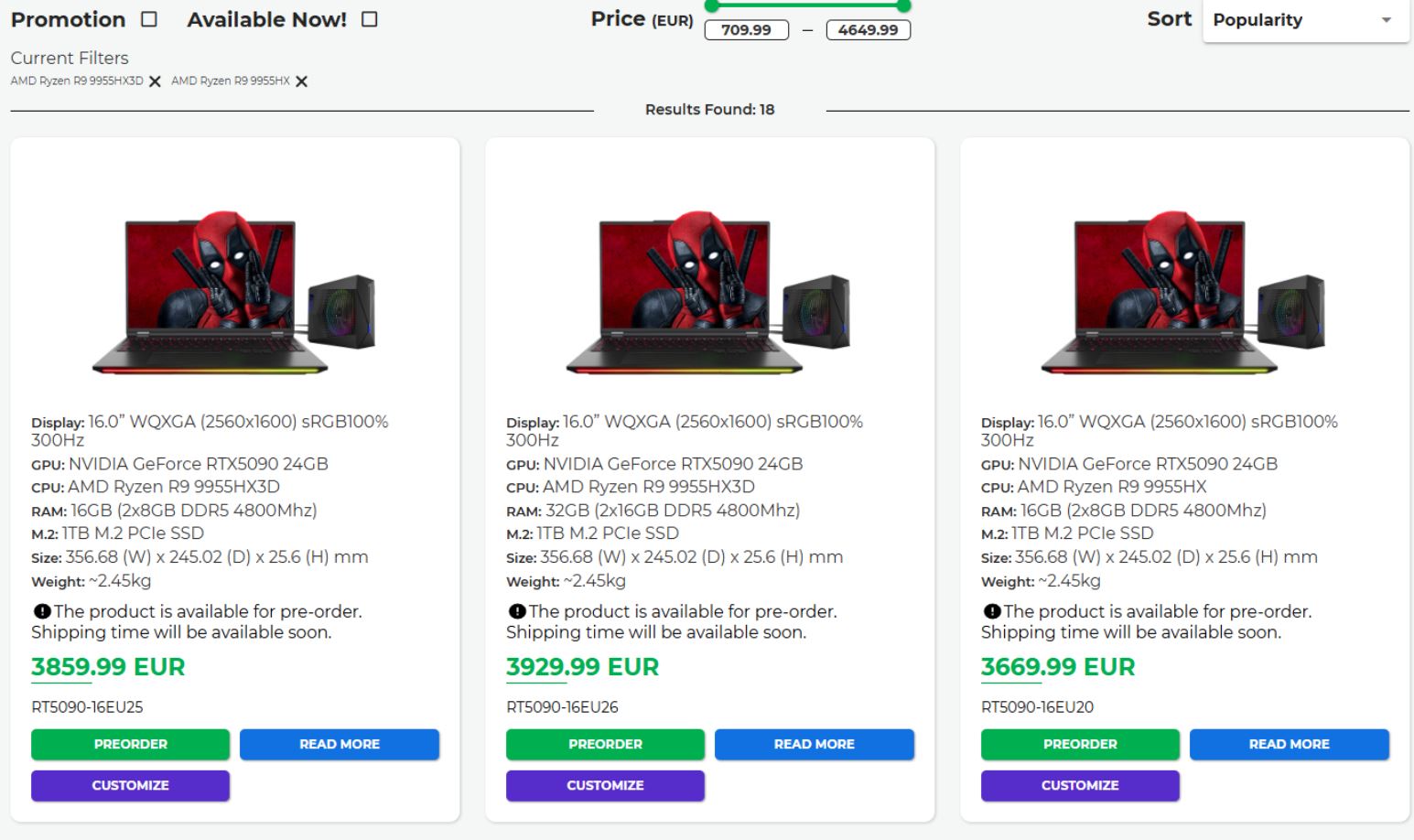
Task: Customize the RT5090-16EU26 configuration
Action: pos(605,785)
